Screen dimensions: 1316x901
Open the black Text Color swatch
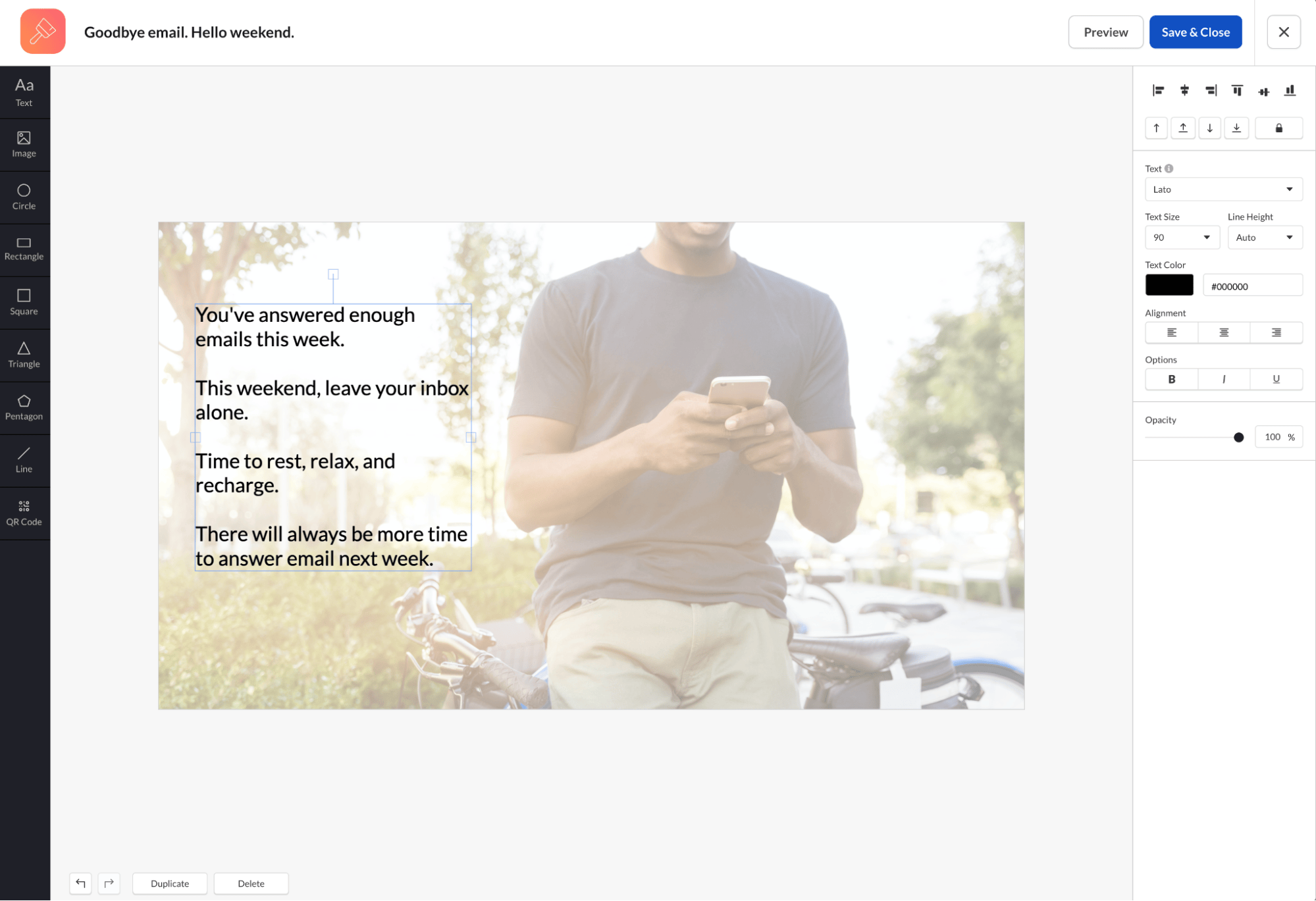pyautogui.click(x=1169, y=284)
